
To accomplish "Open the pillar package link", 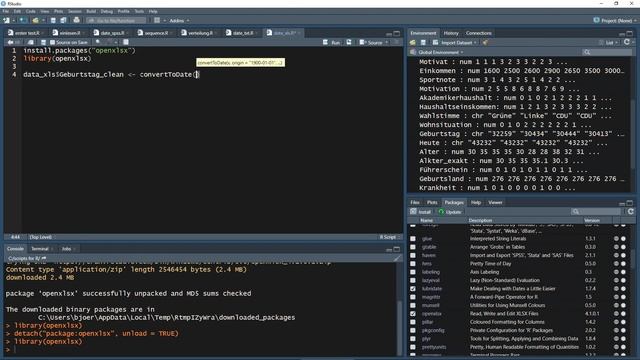I will (427, 322).
